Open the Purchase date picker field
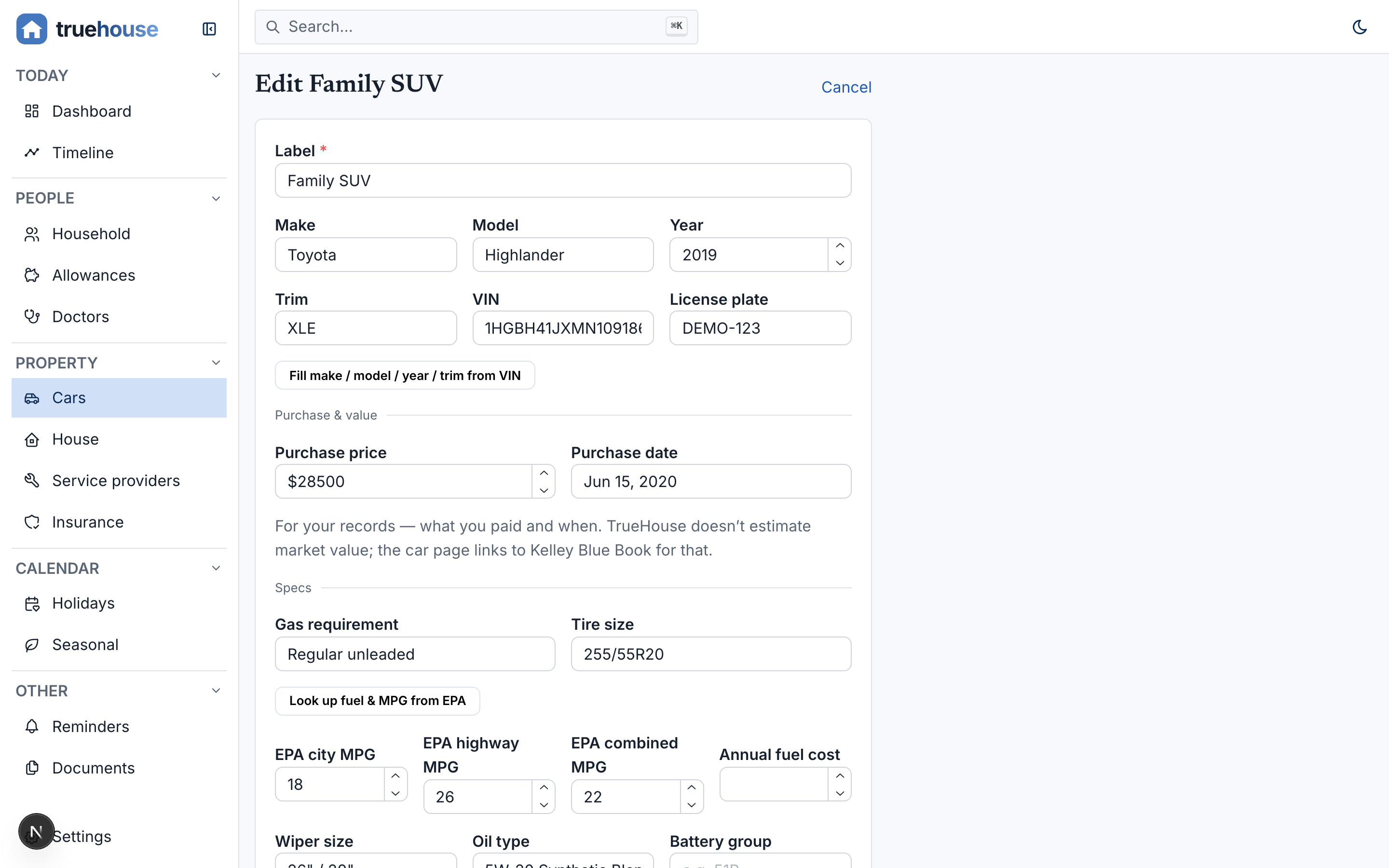This screenshot has height=868, width=1389. [x=710, y=482]
